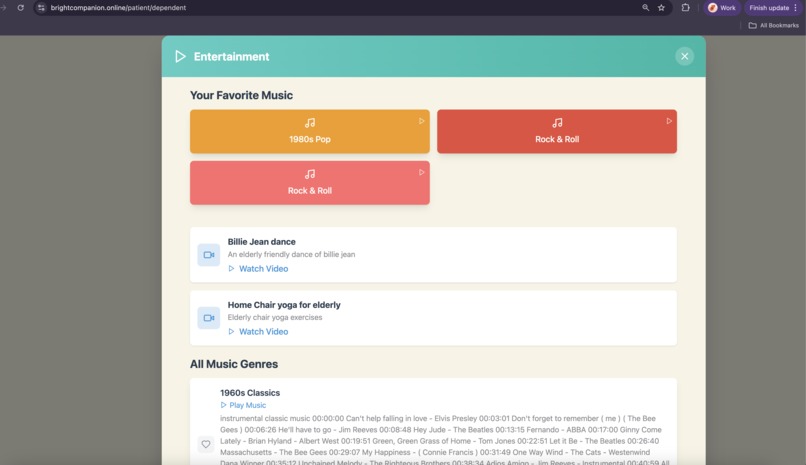Click the music note icon on 1980s Pop
The height and width of the screenshot is (465, 806).
(x=309, y=123)
